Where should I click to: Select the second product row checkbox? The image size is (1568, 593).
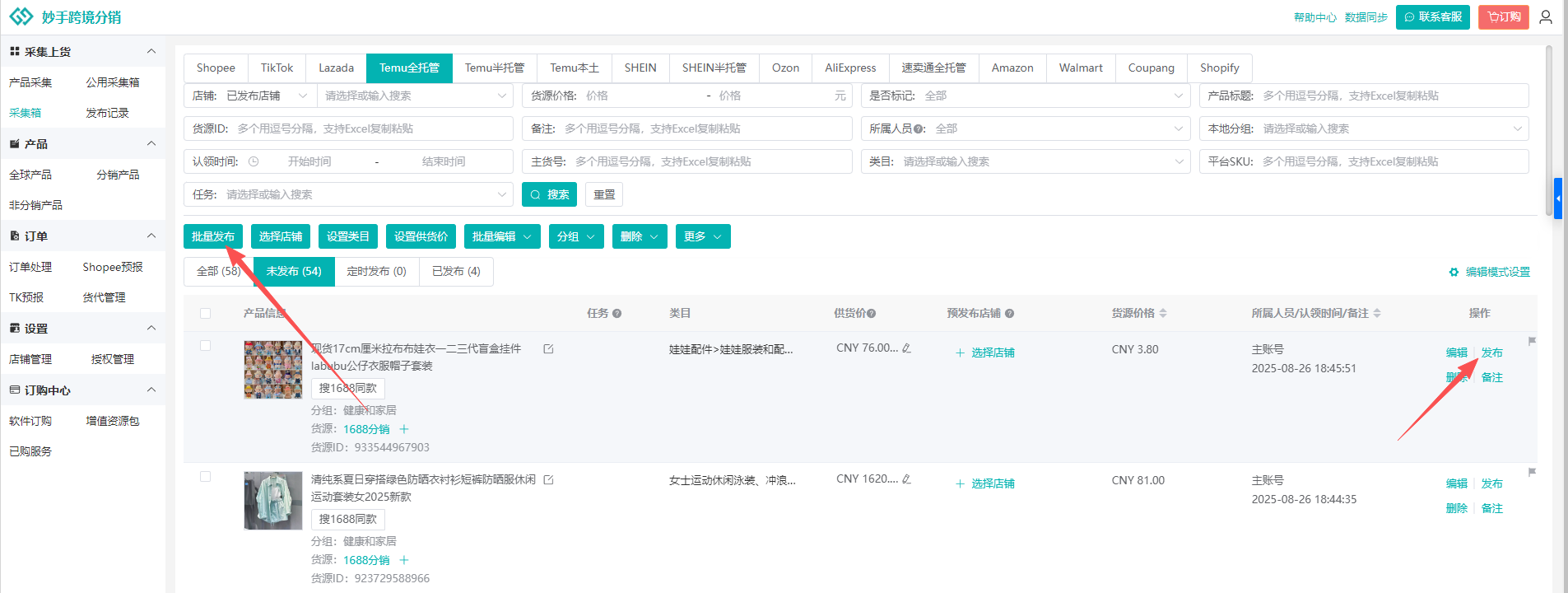[206, 477]
